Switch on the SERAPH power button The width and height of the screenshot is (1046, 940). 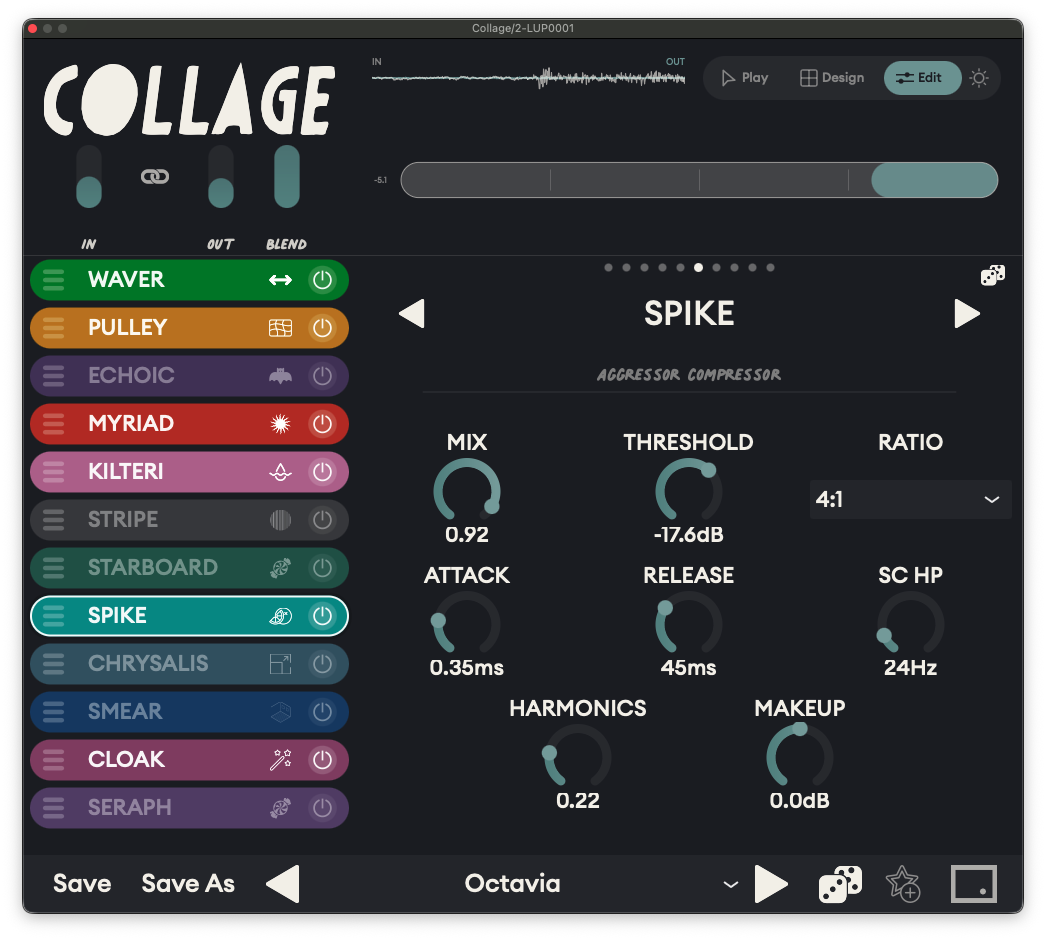[322, 808]
